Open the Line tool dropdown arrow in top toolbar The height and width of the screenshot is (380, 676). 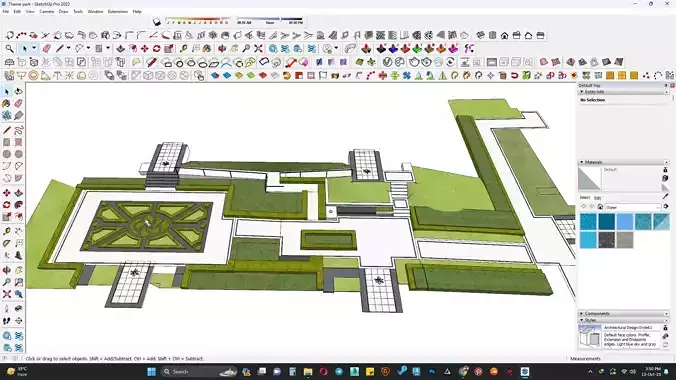click(x=68, y=49)
